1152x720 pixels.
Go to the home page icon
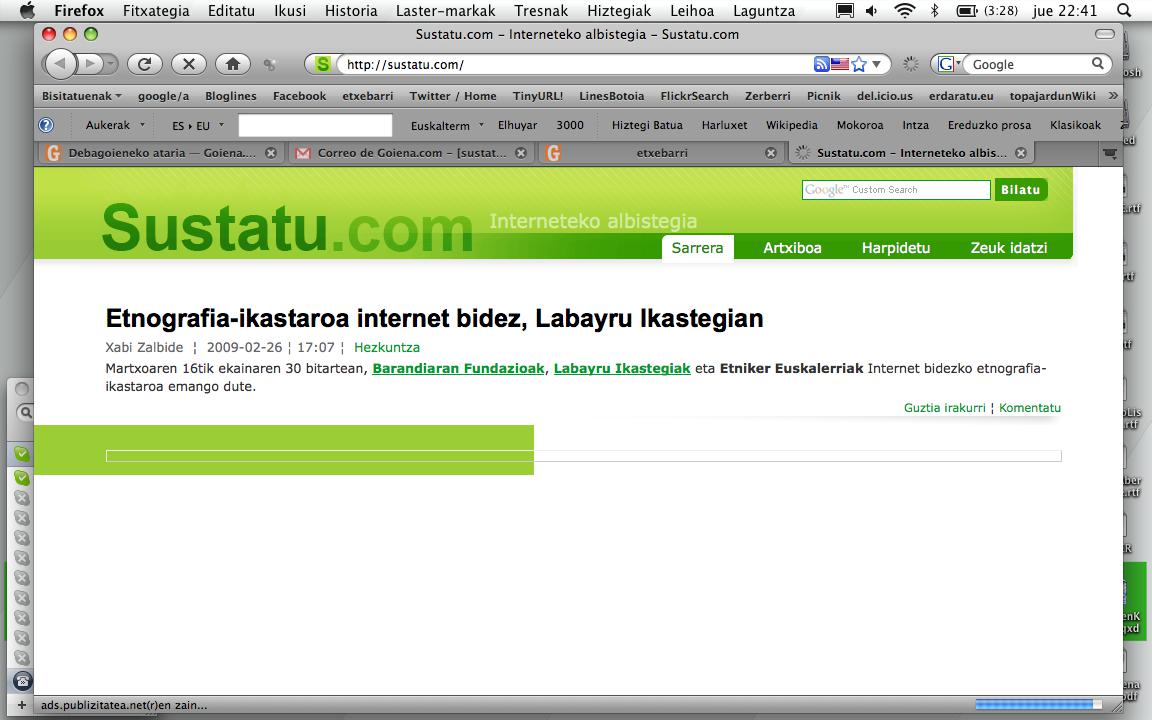click(233, 64)
